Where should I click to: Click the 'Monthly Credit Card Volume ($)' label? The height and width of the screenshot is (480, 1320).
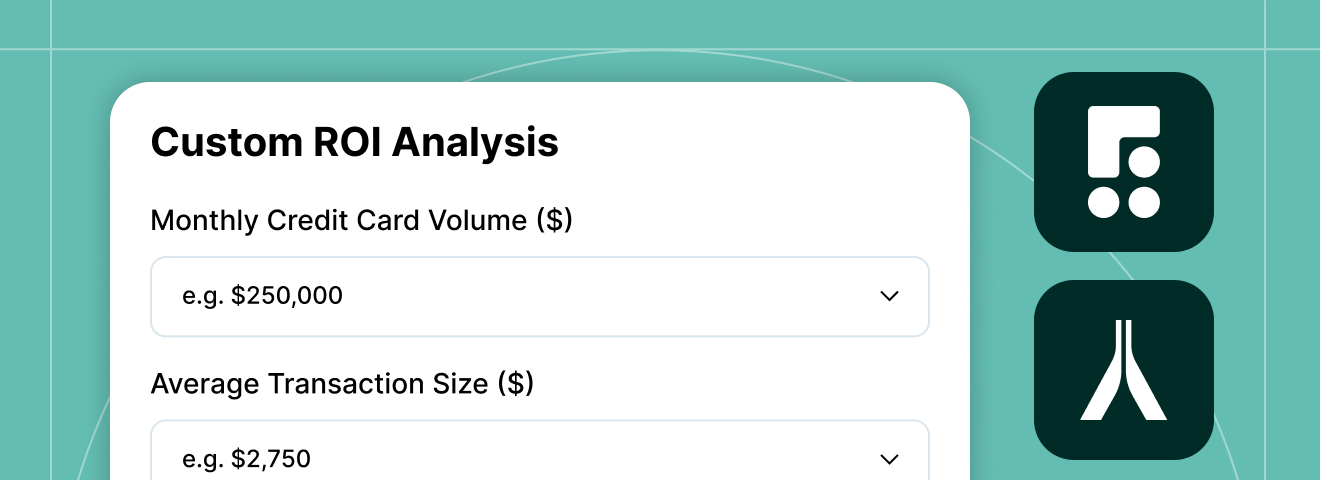pos(361,220)
